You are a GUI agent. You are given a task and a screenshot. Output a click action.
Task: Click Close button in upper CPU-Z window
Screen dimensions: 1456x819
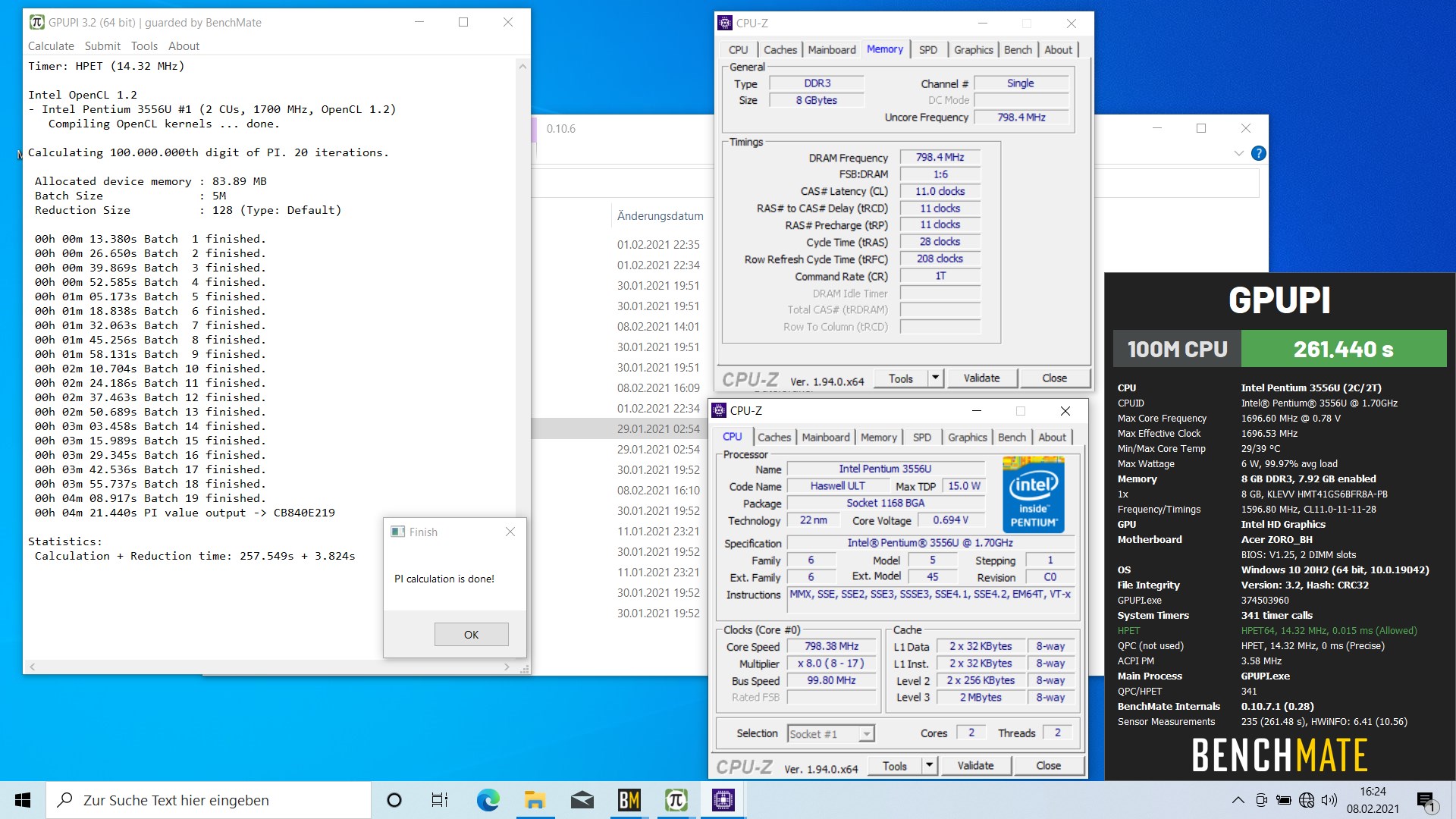click(1054, 378)
